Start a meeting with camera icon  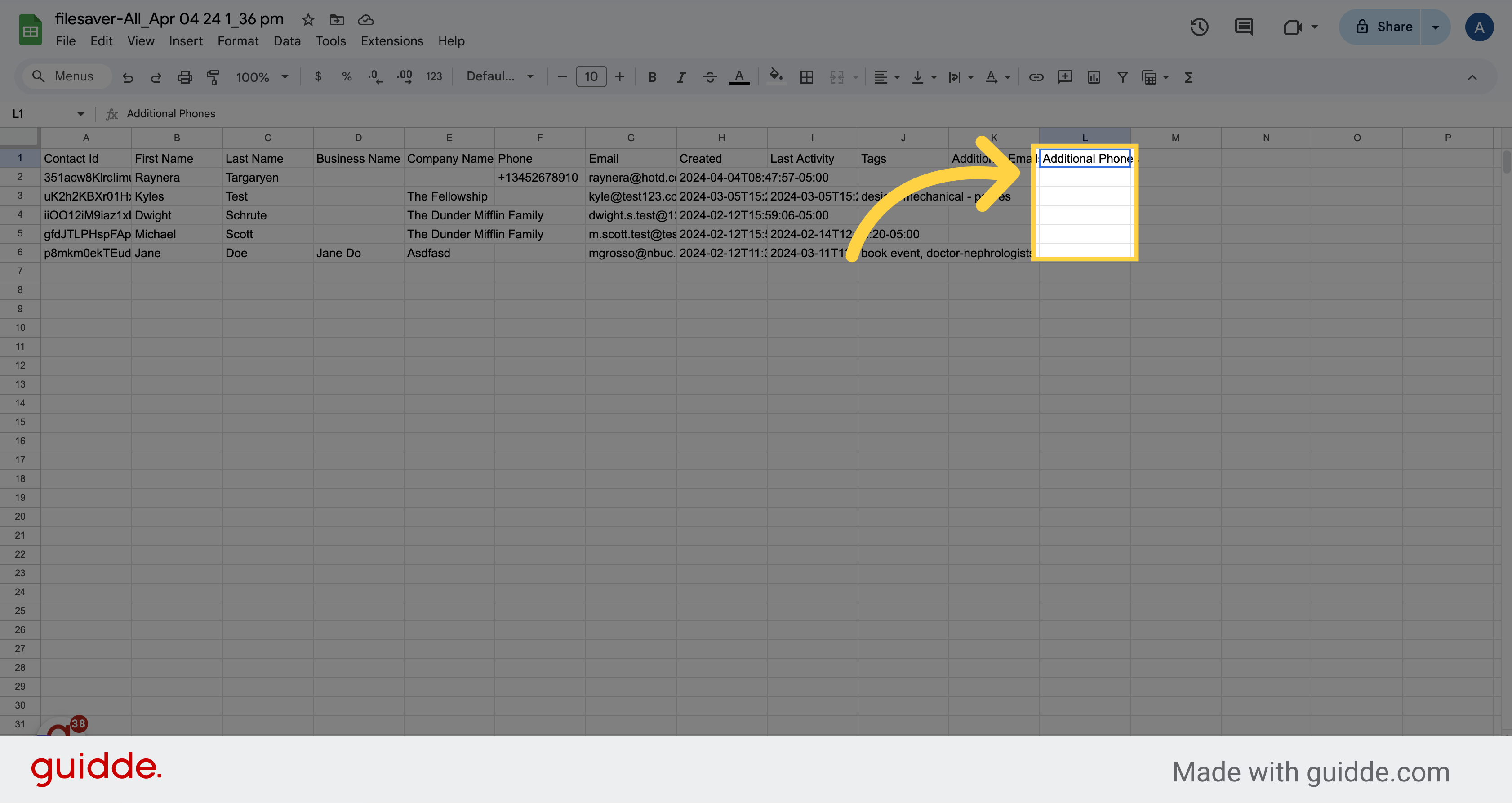1293,27
